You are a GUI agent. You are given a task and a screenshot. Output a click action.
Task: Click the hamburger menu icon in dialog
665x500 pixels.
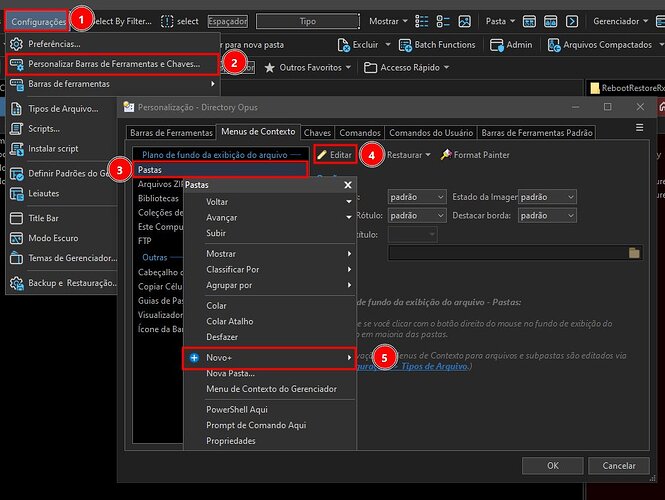click(x=640, y=128)
